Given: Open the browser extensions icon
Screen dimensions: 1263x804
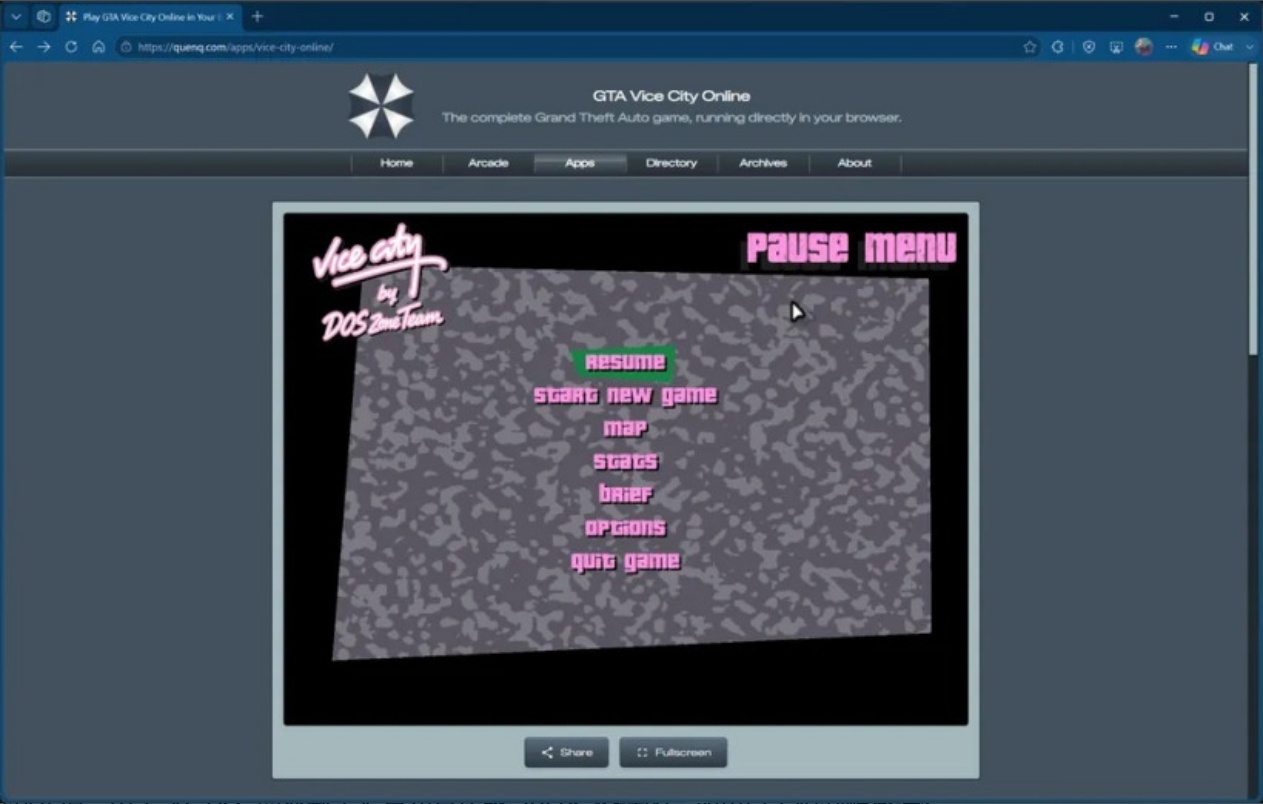Looking at the screenshot, I should [1058, 47].
